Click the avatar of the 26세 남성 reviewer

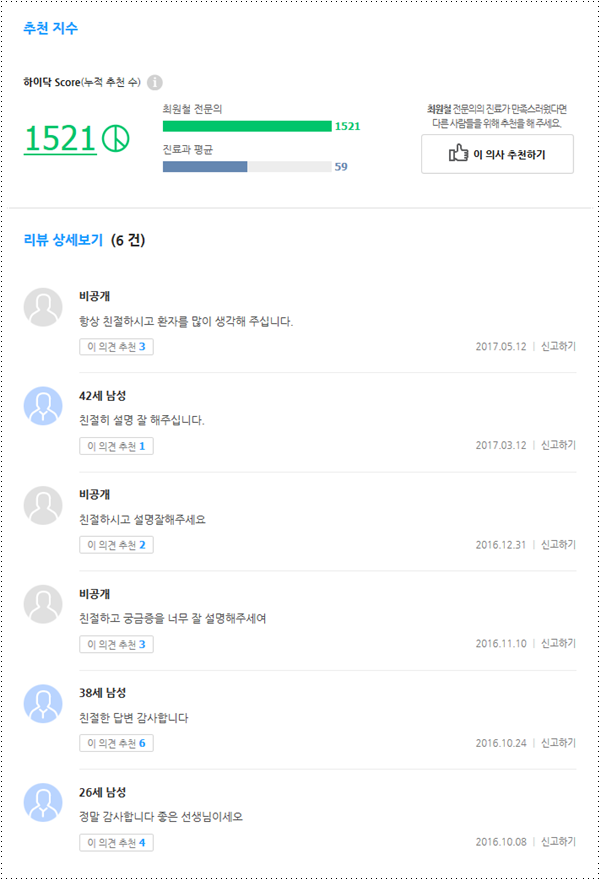tap(43, 803)
